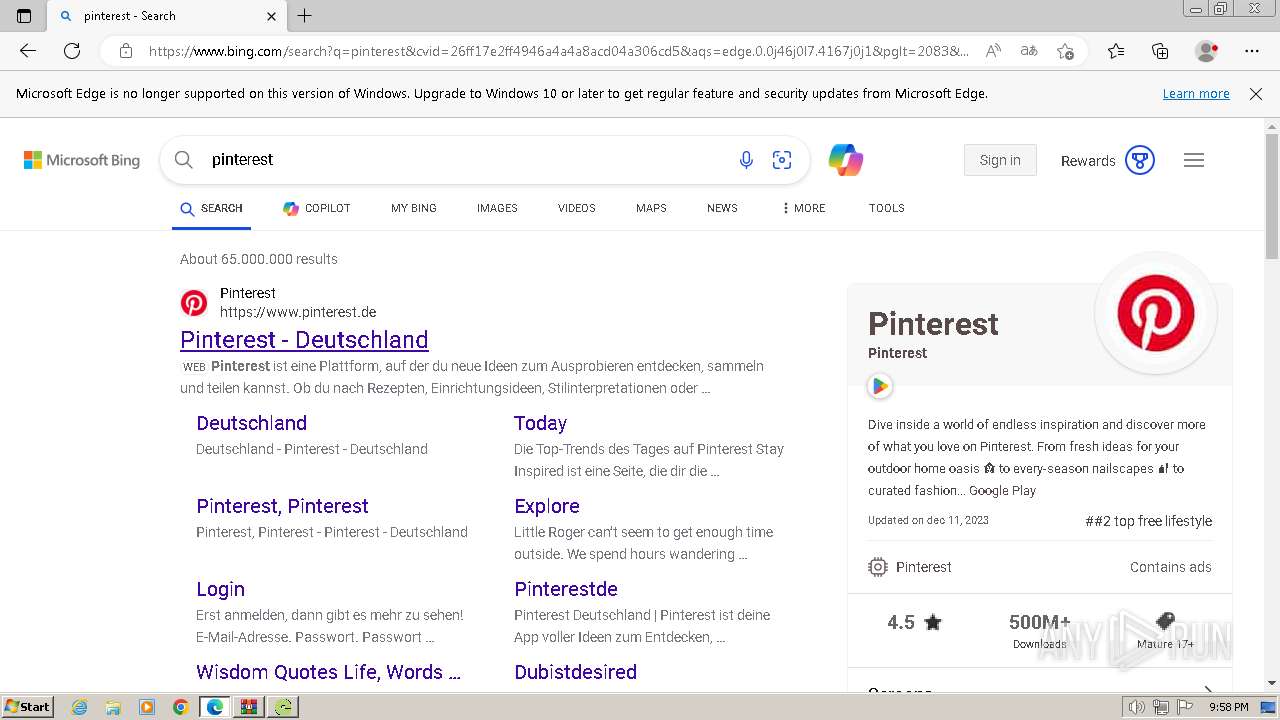Click the large Pinterest logo thumbnail

1156,313
